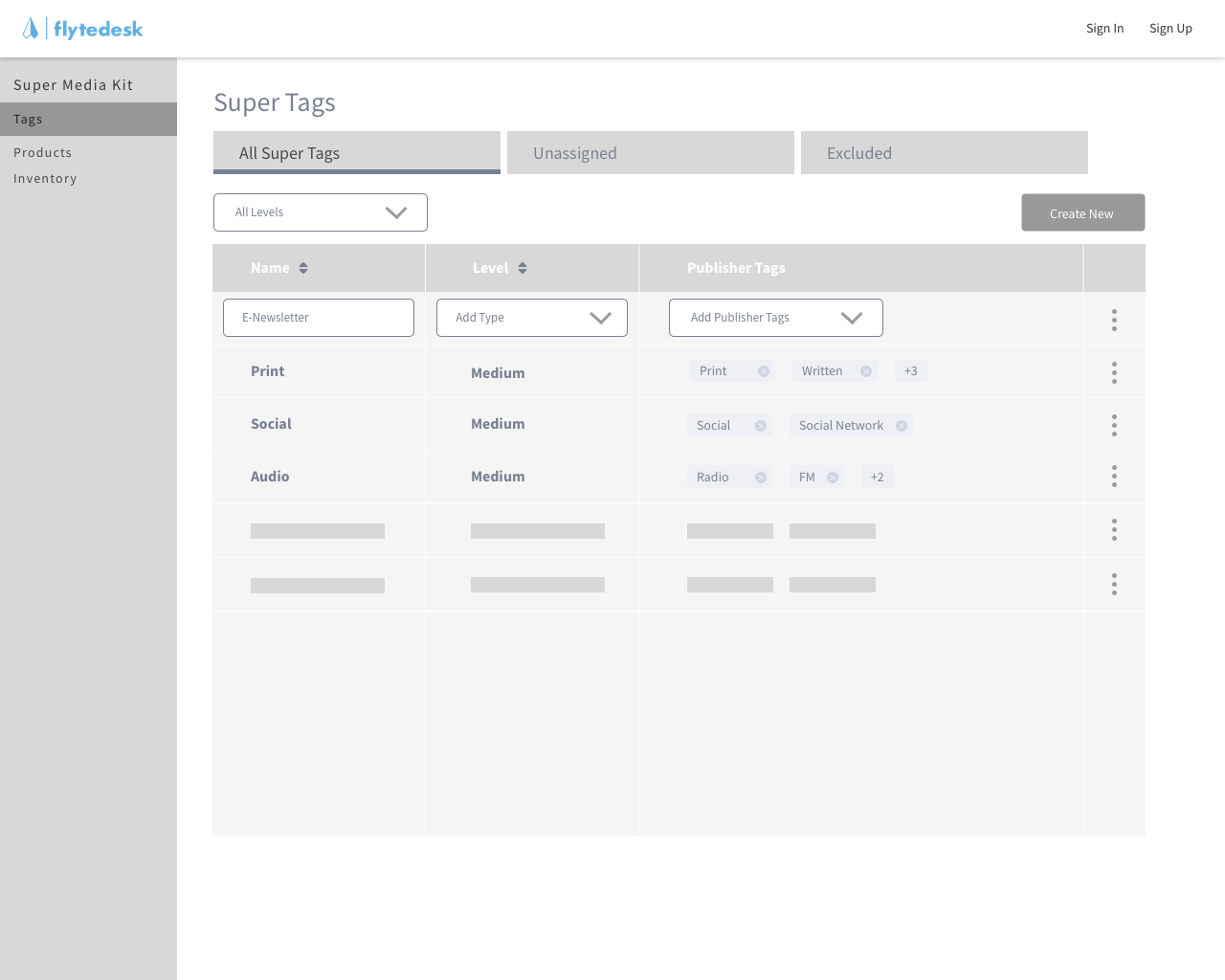Click the Publisher Tags column header
The width and height of the screenshot is (1225, 980).
point(736,268)
